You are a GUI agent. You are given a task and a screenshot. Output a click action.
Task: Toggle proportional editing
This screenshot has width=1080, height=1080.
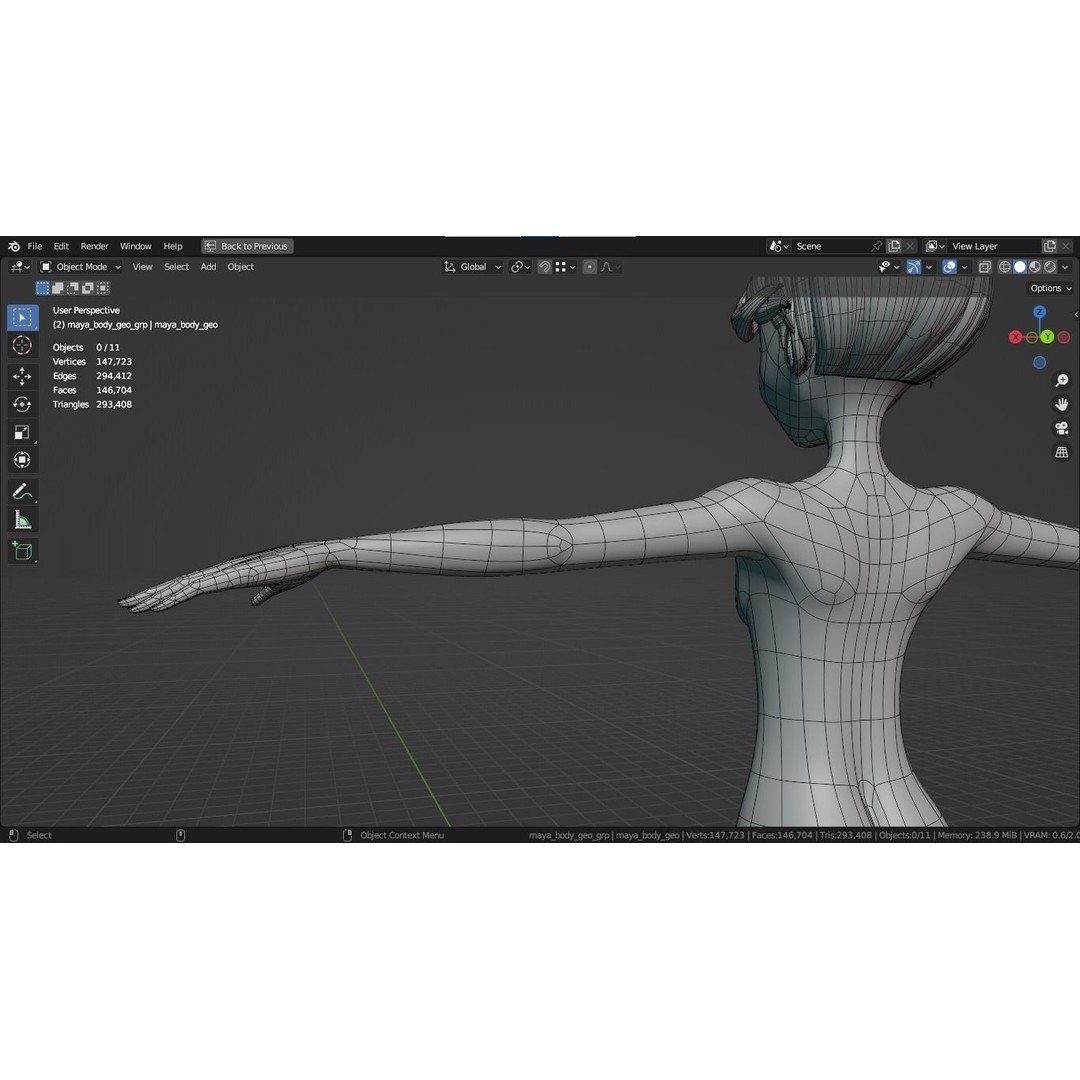click(x=590, y=267)
